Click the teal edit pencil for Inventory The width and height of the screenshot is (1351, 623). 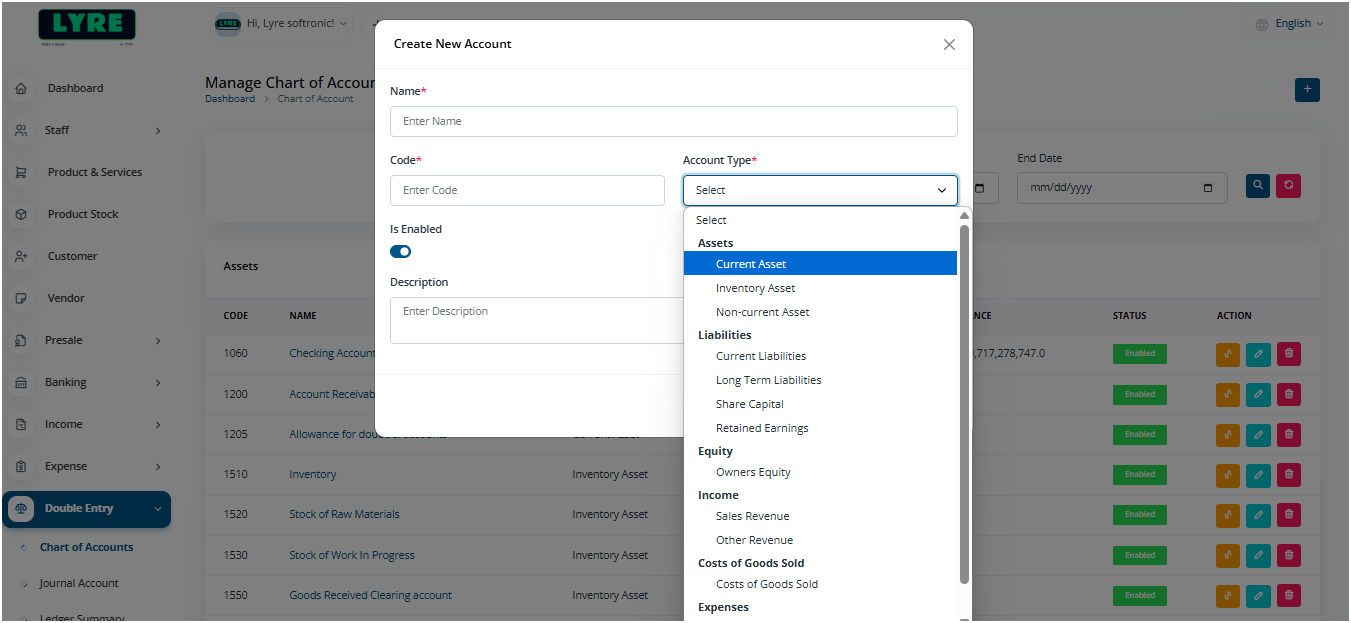pos(1257,474)
